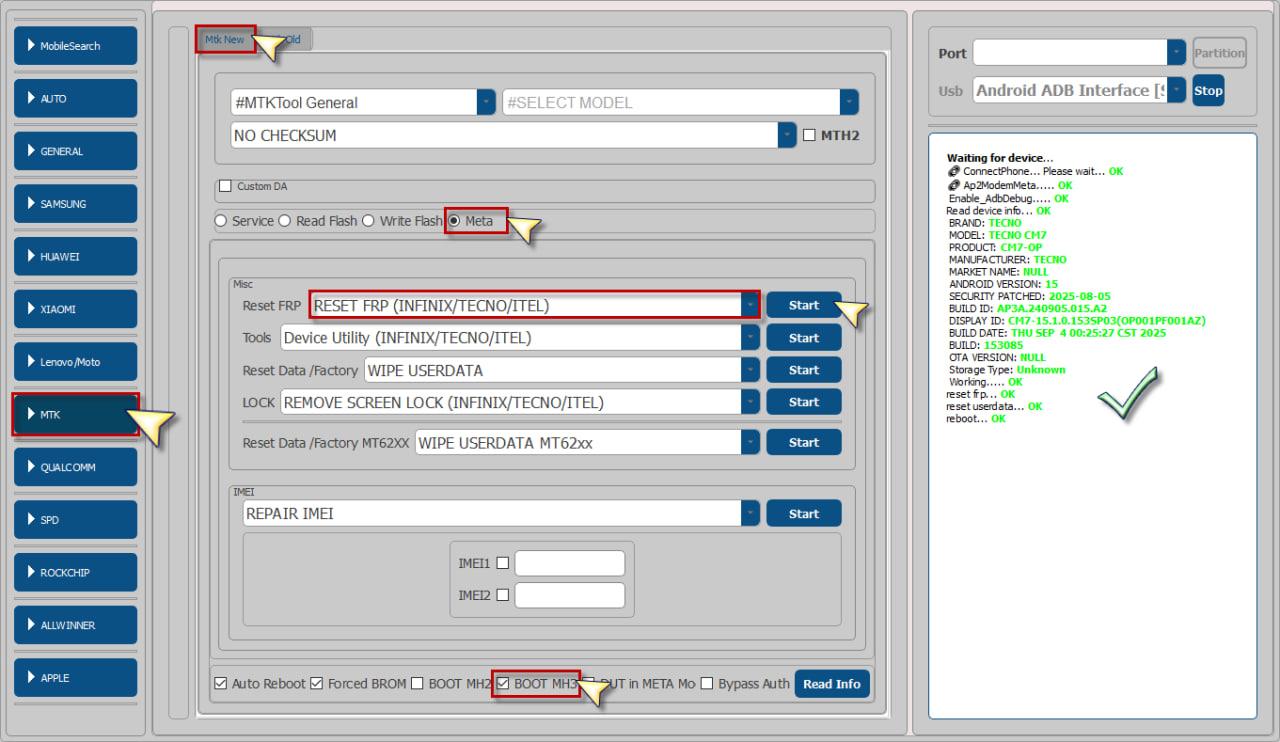
Task: Expand the RESET FRP method dropdown
Action: [749, 305]
